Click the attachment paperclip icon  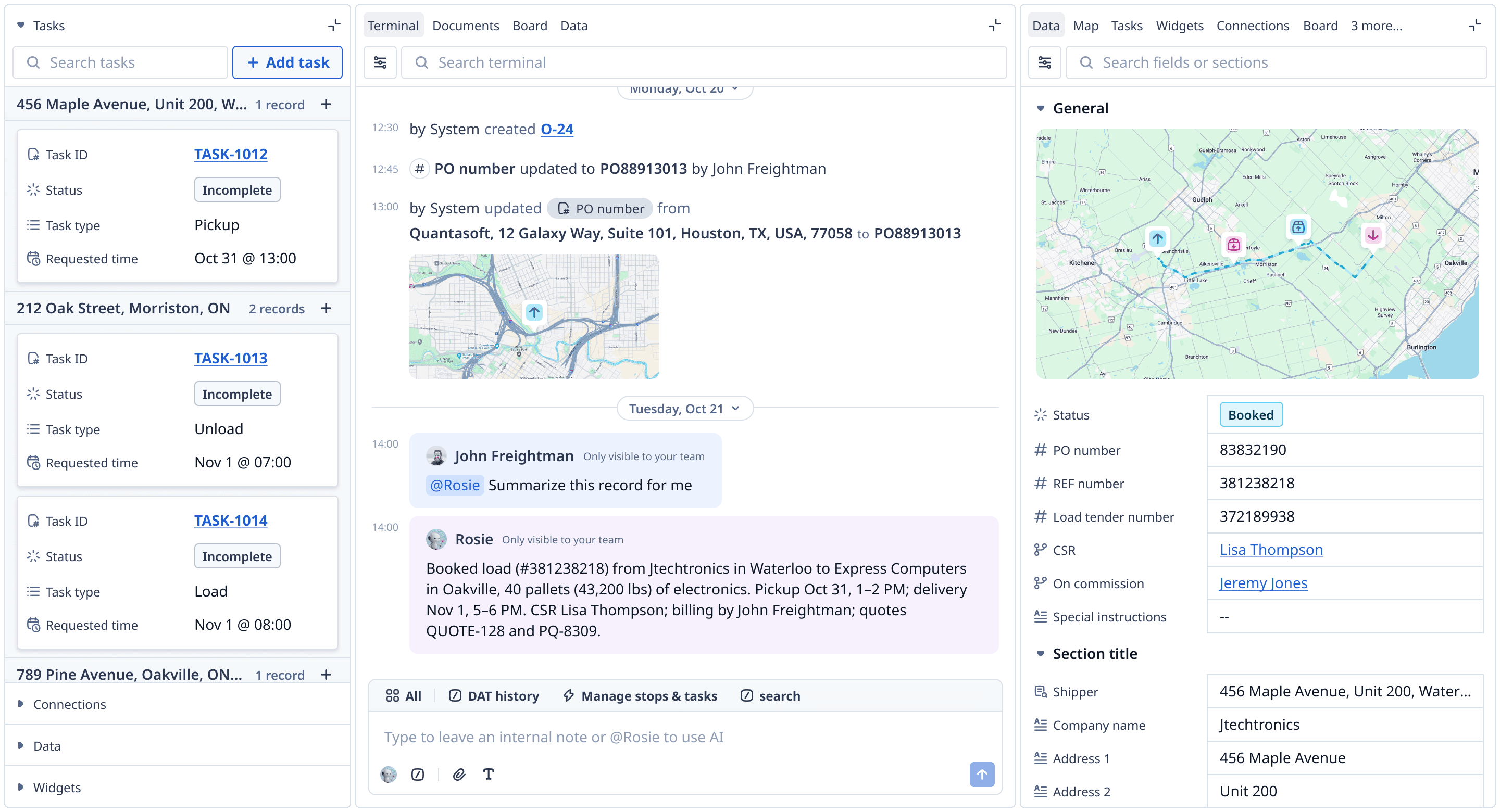[x=459, y=774]
